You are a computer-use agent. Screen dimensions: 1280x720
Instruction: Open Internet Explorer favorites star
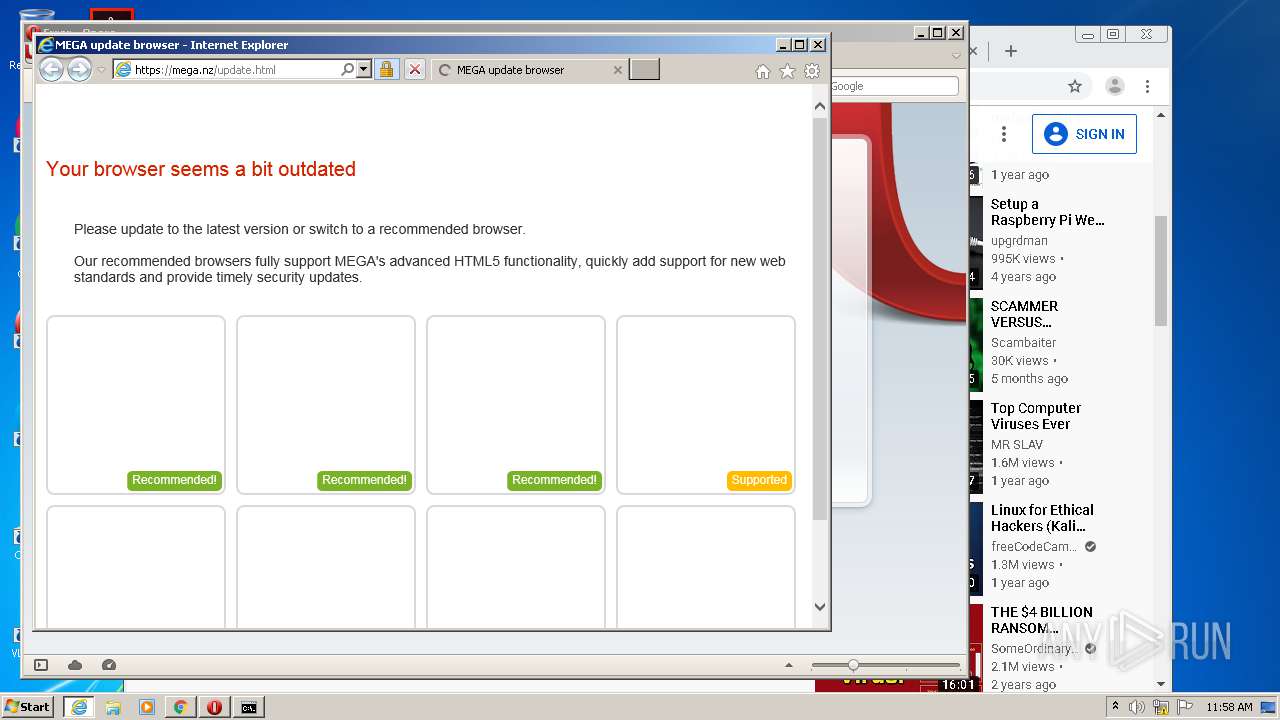787,71
